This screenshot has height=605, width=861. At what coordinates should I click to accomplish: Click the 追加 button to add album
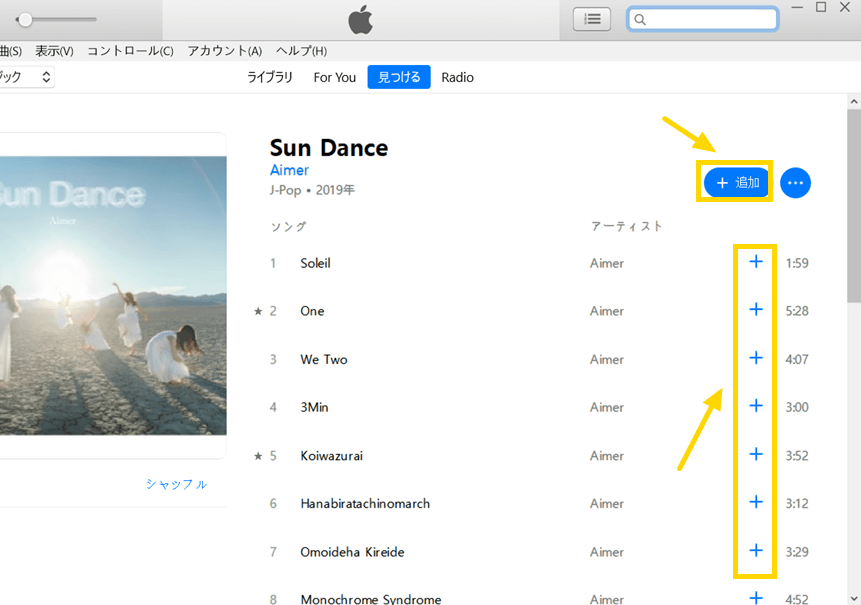click(736, 182)
